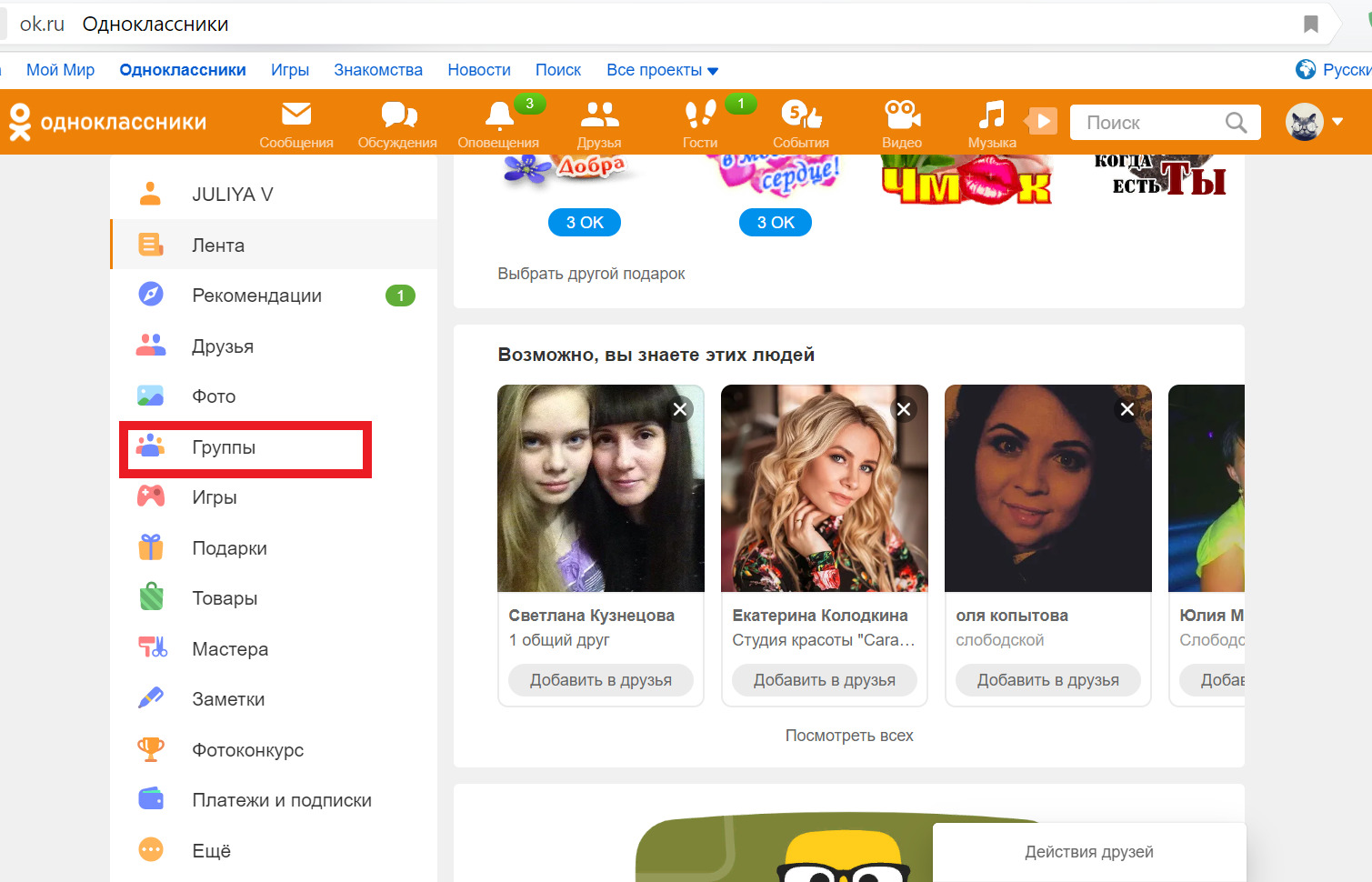The image size is (1372, 882).
Task: Click the Фотоконкурс trophy icon
Action: (151, 749)
